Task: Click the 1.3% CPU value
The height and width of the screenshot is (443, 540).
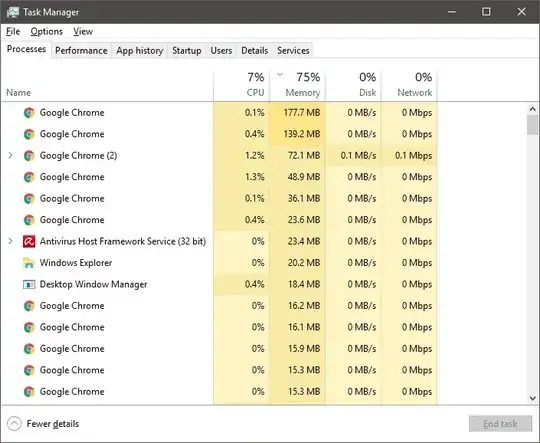Action: [x=255, y=177]
